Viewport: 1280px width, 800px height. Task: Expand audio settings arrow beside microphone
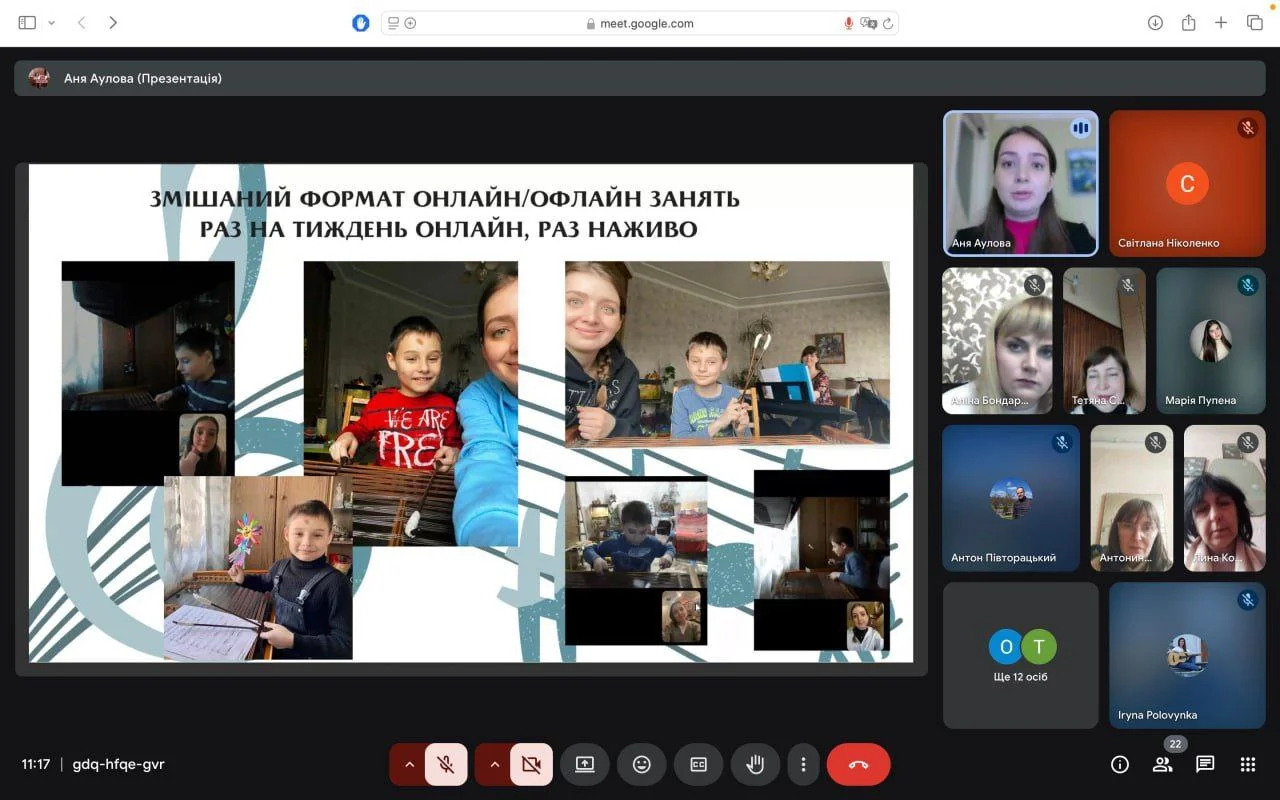(409, 765)
